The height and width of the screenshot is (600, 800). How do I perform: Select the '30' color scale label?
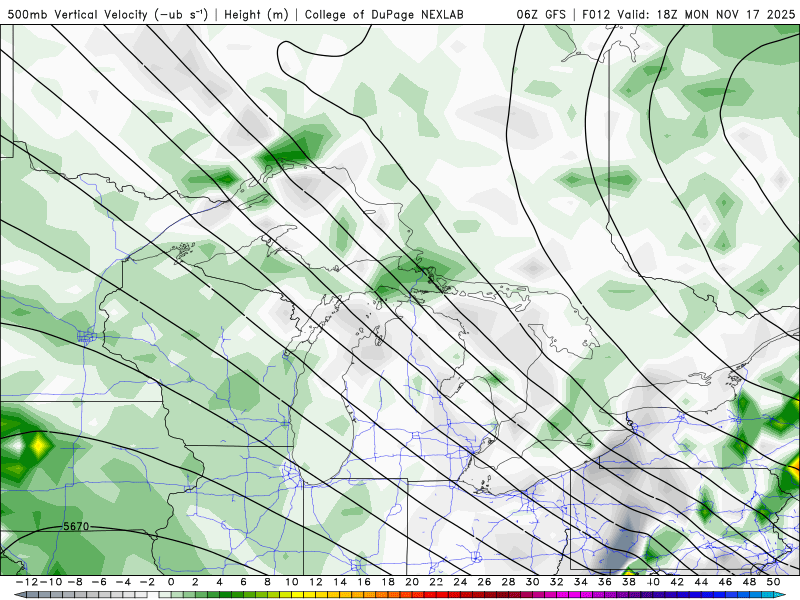[532, 582]
